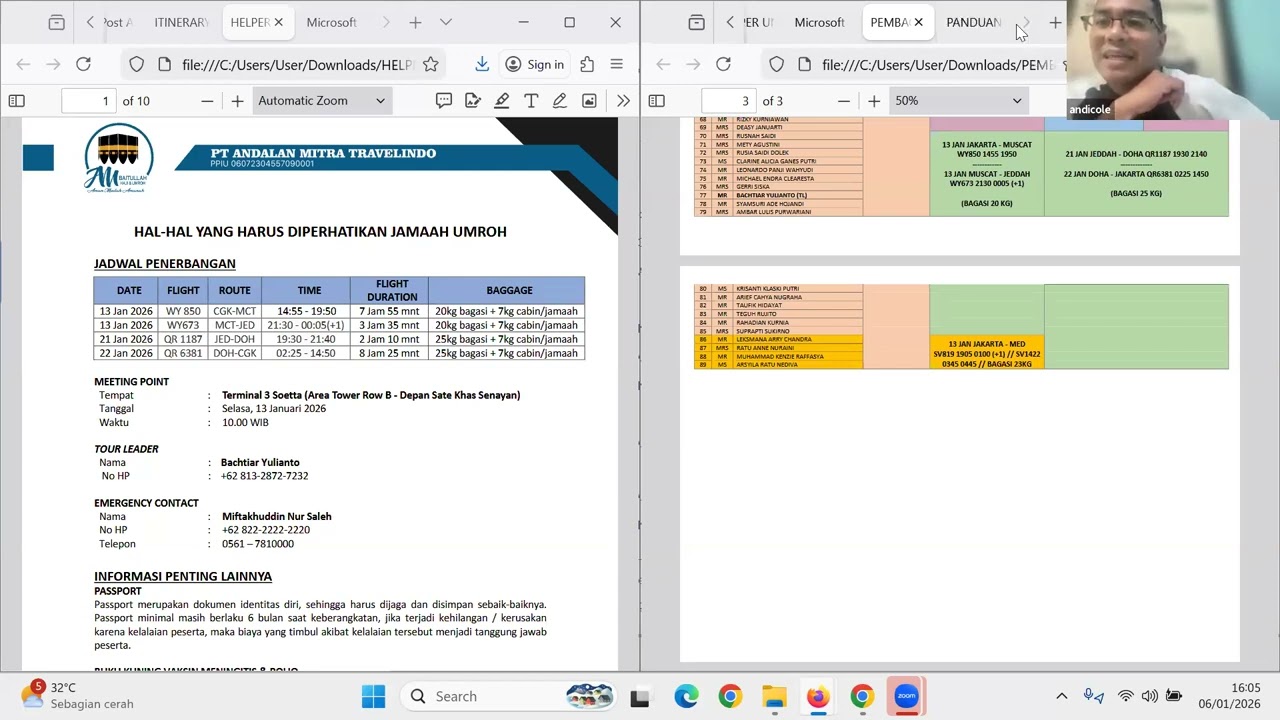Click the phone number +62 813-2872-7232

point(264,476)
